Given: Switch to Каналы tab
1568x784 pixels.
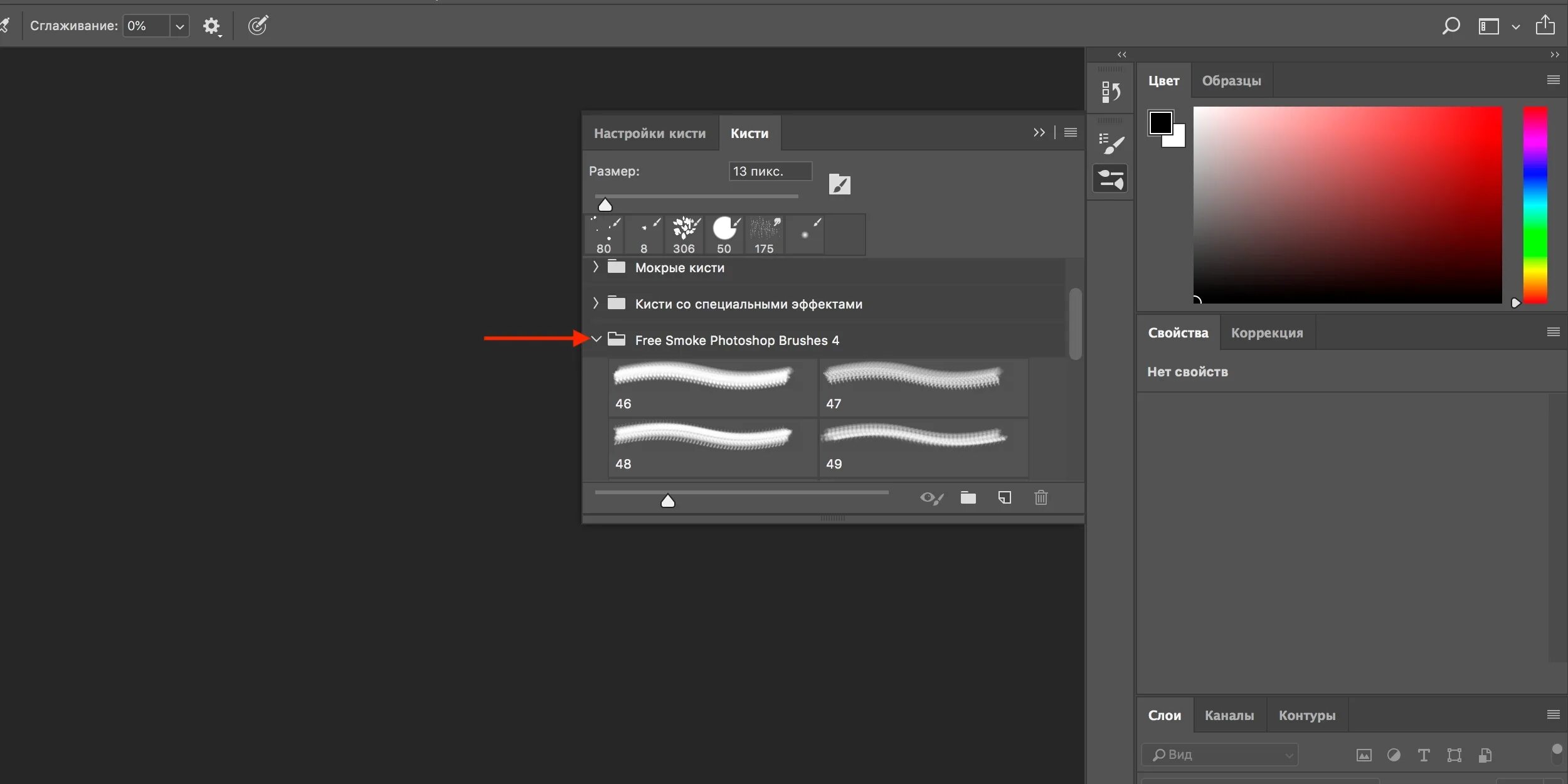Looking at the screenshot, I should click(1229, 716).
